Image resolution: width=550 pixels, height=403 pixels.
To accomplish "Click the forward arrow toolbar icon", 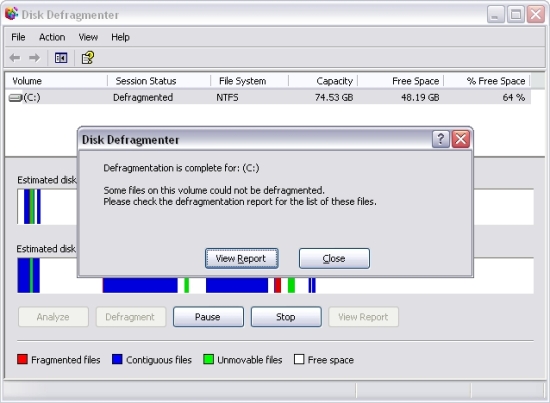I will tap(34, 58).
